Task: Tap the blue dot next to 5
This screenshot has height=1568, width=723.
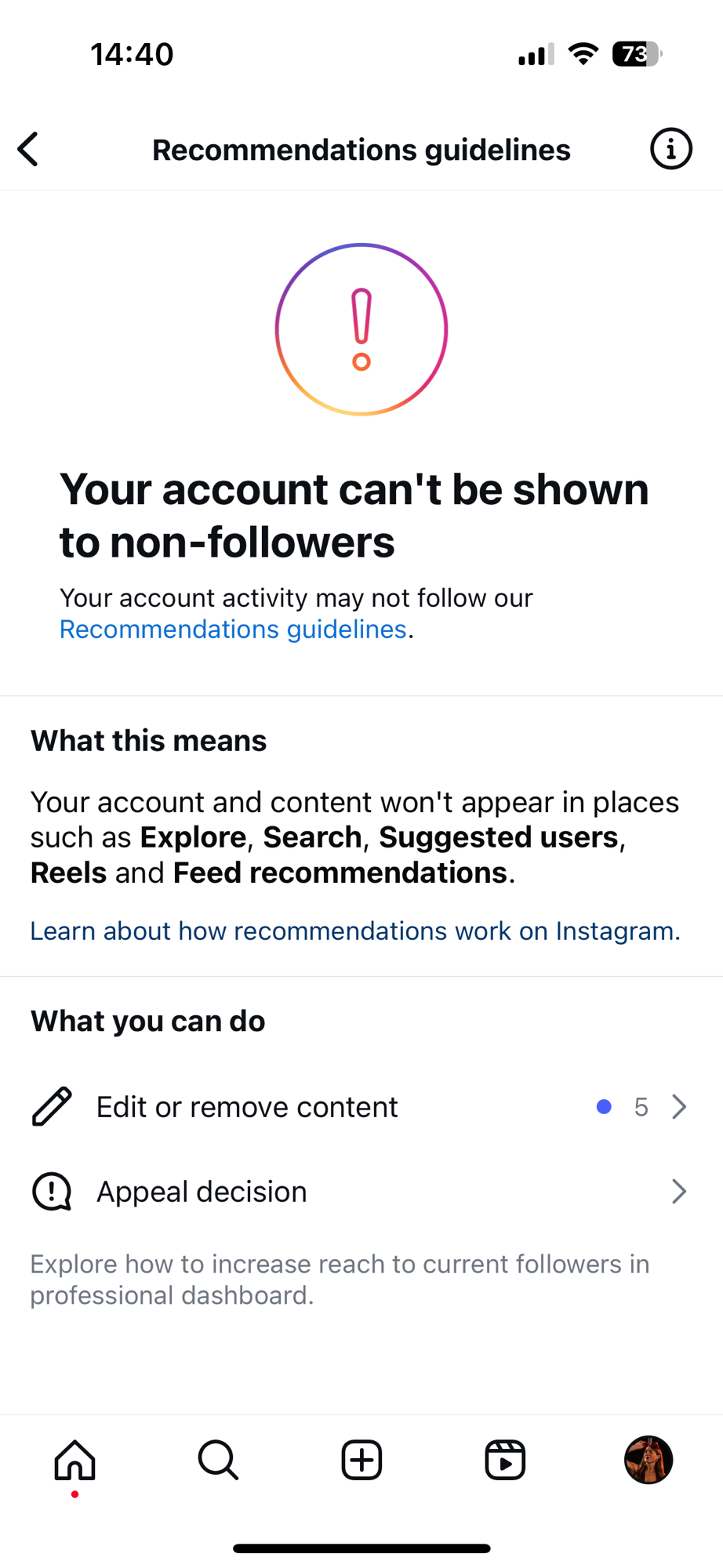Action: tap(604, 1107)
